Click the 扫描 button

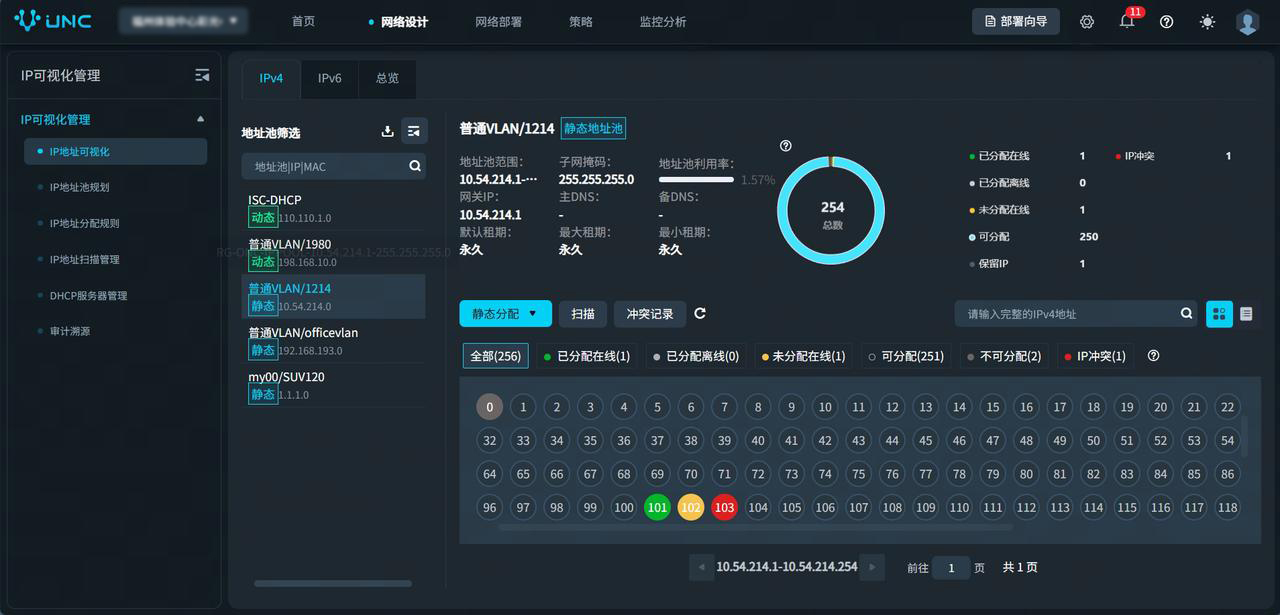tap(582, 314)
